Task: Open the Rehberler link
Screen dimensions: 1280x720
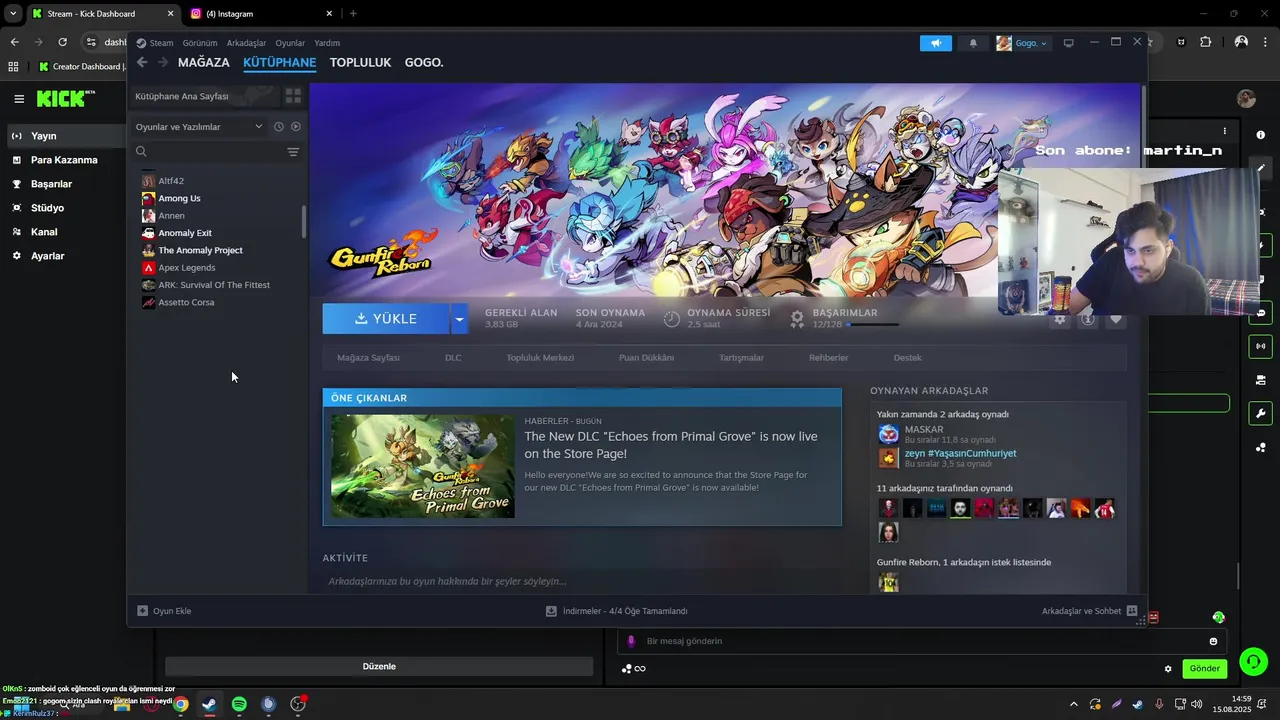Action: pyautogui.click(x=828, y=358)
